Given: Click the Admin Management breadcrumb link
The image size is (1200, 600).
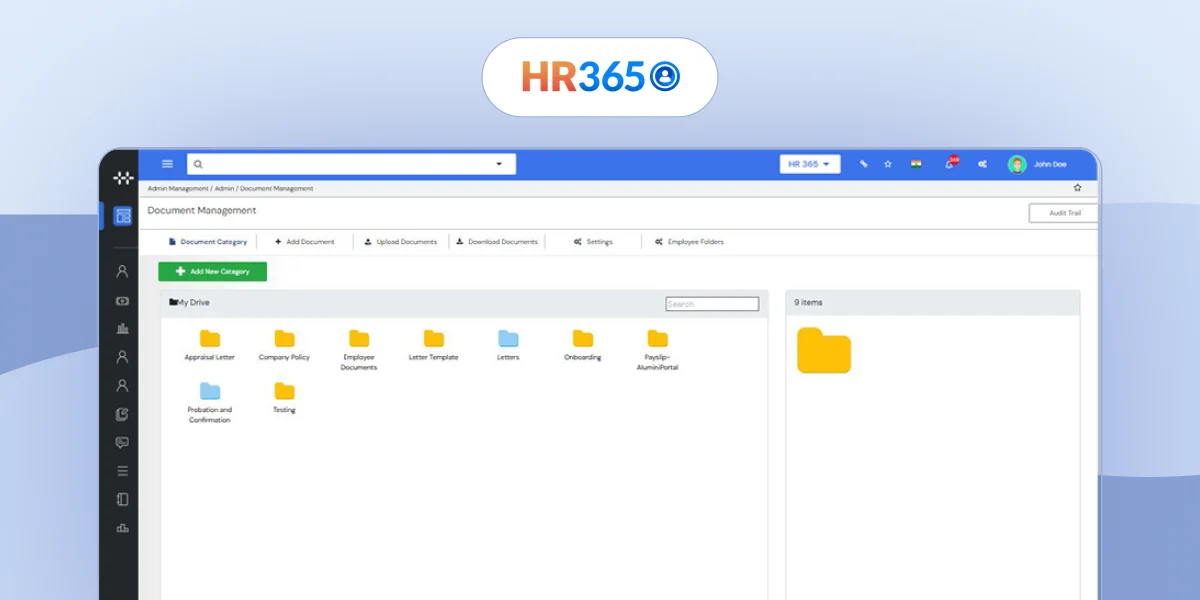Looking at the screenshot, I should click(178, 188).
